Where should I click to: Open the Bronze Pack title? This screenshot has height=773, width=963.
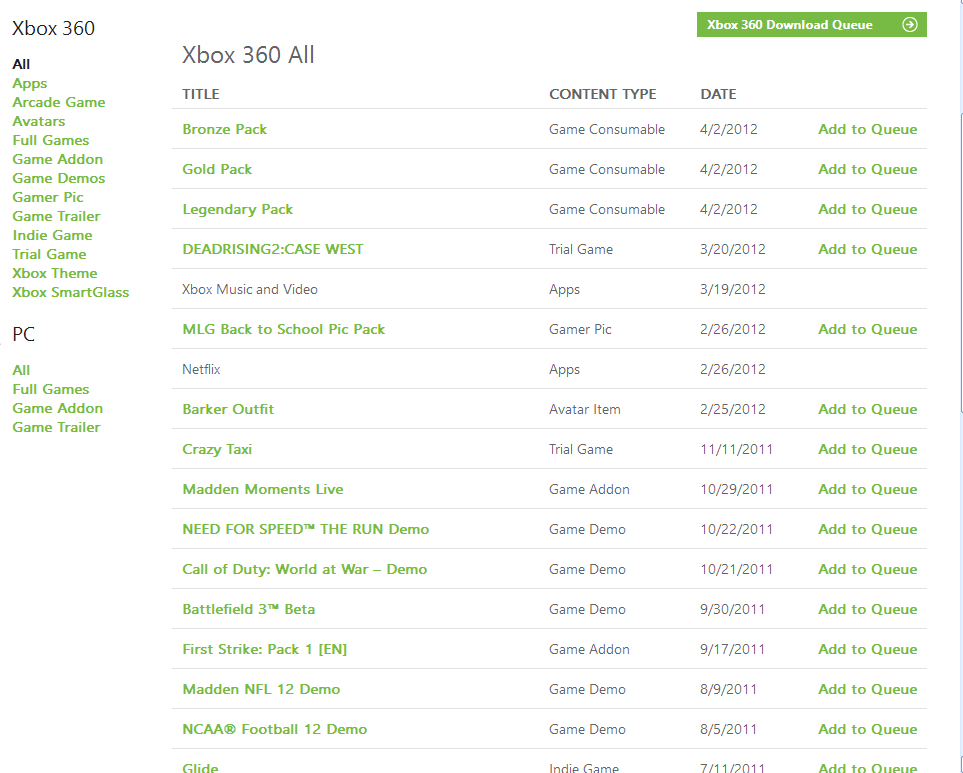(x=224, y=129)
